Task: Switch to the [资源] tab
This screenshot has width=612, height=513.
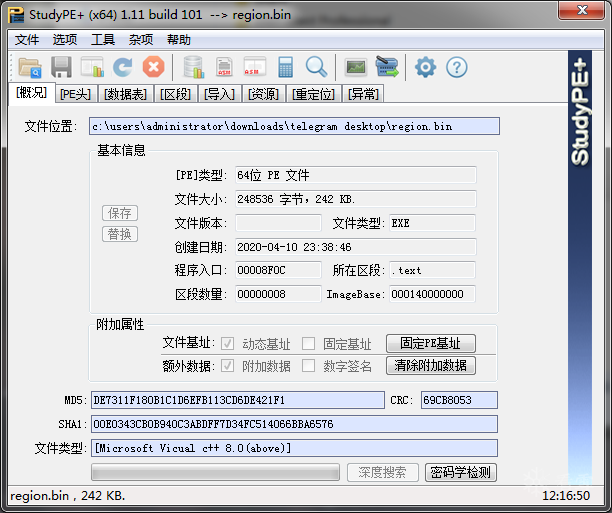Action: [263, 94]
